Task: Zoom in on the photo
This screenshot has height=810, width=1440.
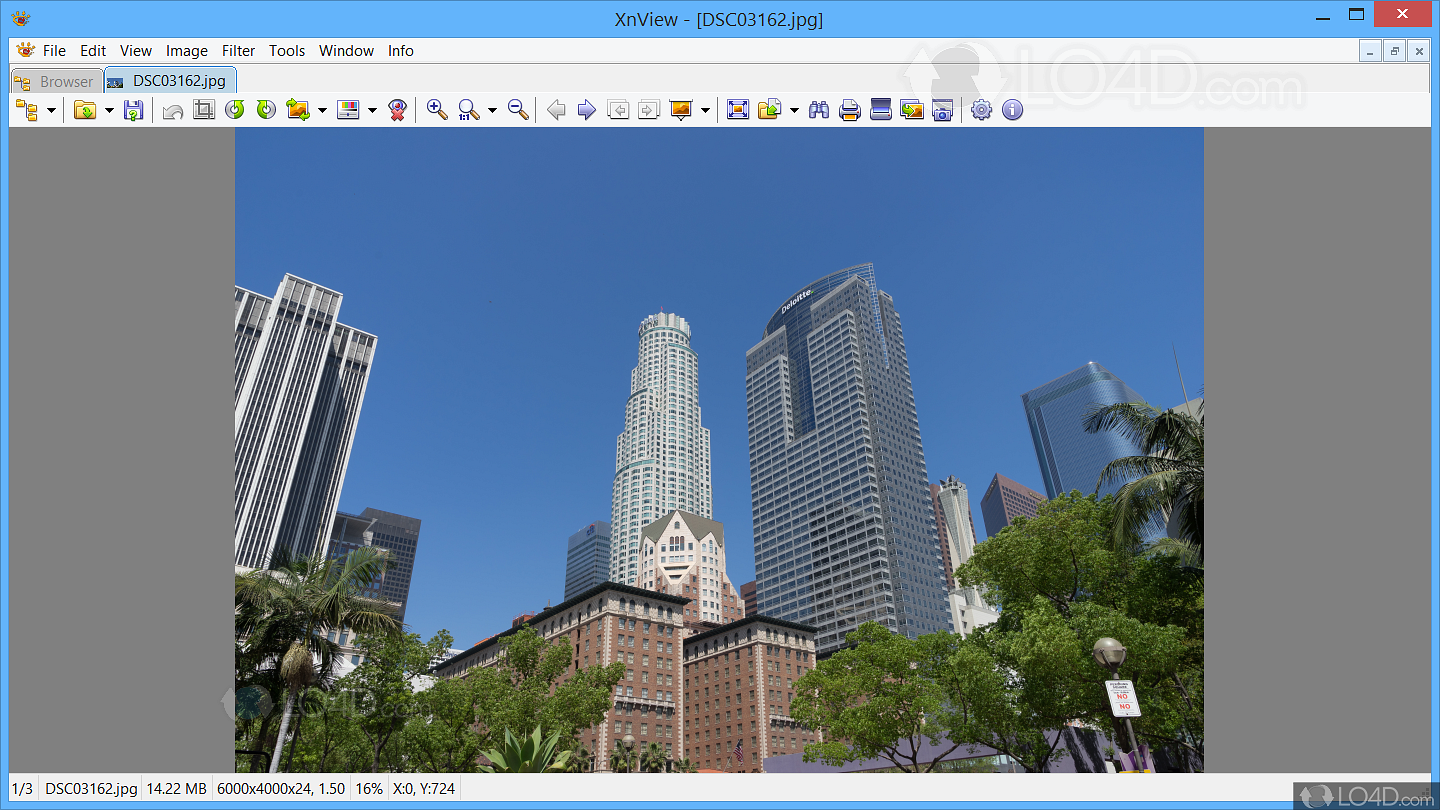Action: tap(436, 110)
